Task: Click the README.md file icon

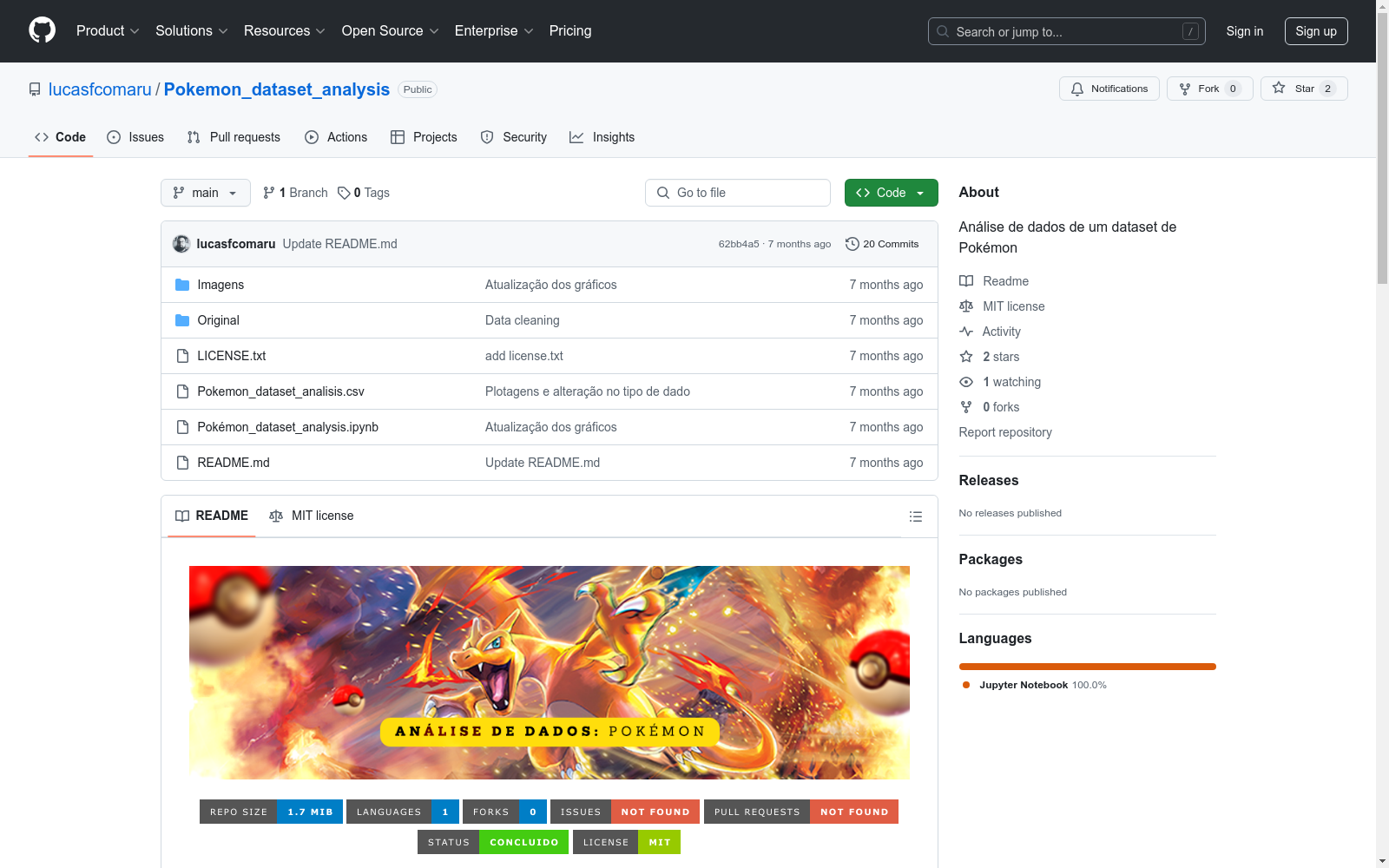Action: [x=182, y=463]
